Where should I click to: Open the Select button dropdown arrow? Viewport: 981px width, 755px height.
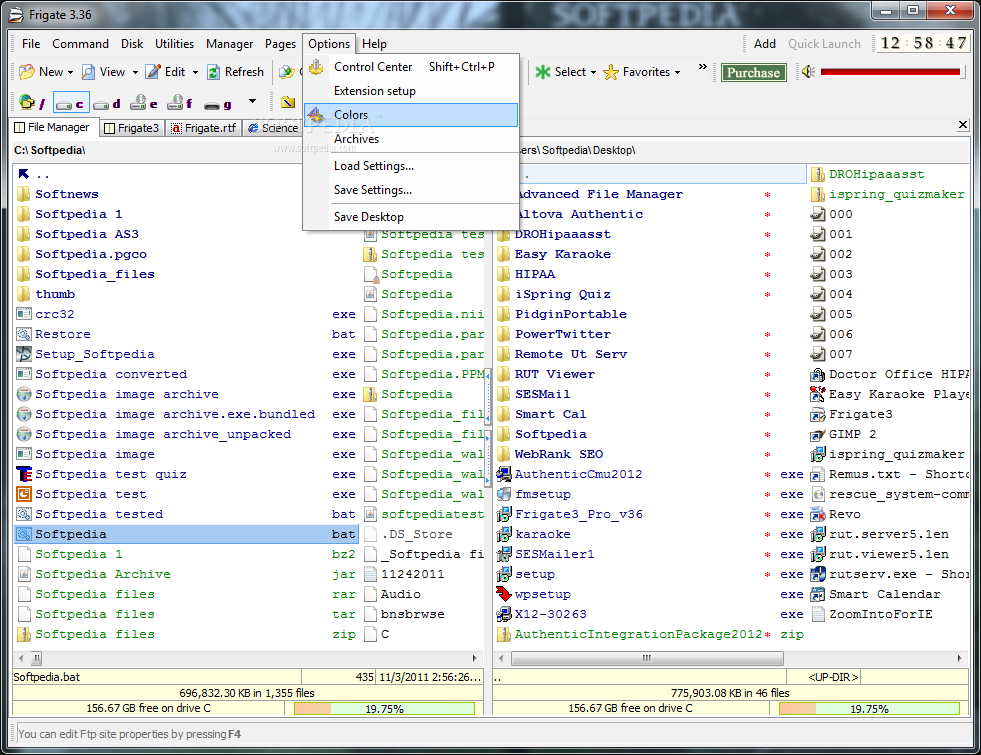click(x=593, y=73)
